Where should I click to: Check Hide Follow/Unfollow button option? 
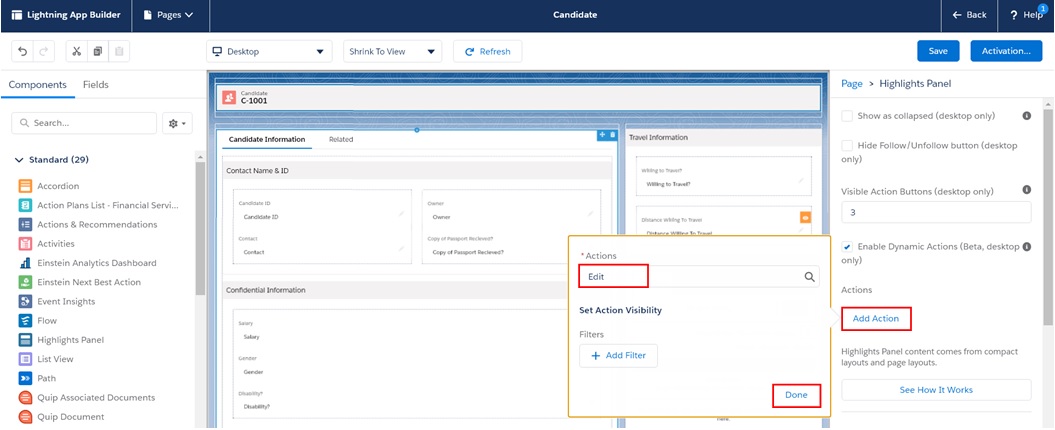(847, 145)
